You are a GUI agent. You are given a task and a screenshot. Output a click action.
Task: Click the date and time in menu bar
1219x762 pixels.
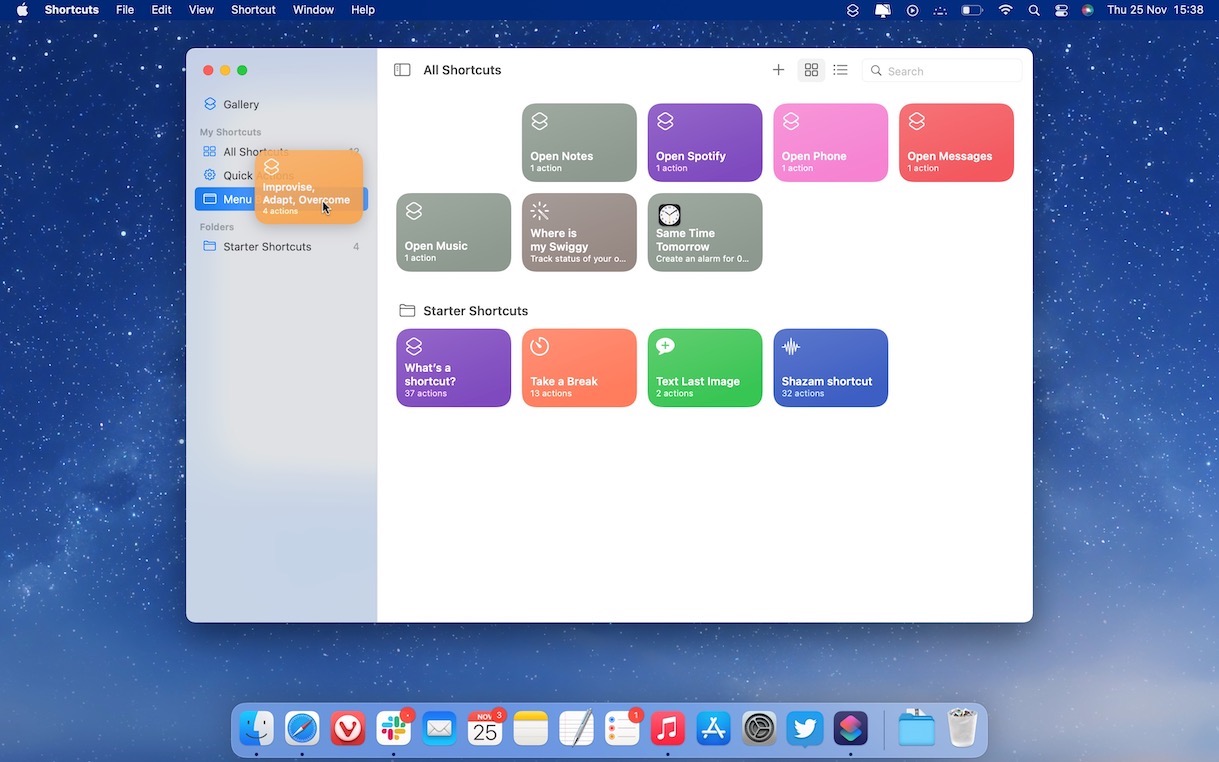pos(1155,10)
